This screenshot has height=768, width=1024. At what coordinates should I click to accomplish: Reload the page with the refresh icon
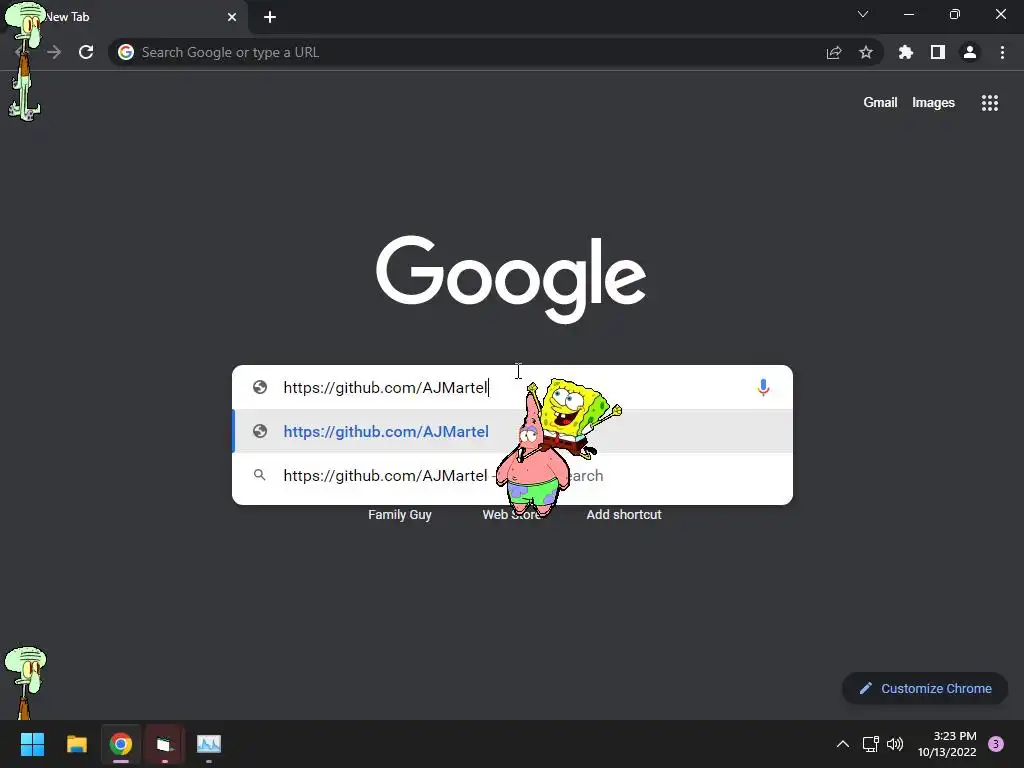pos(86,52)
